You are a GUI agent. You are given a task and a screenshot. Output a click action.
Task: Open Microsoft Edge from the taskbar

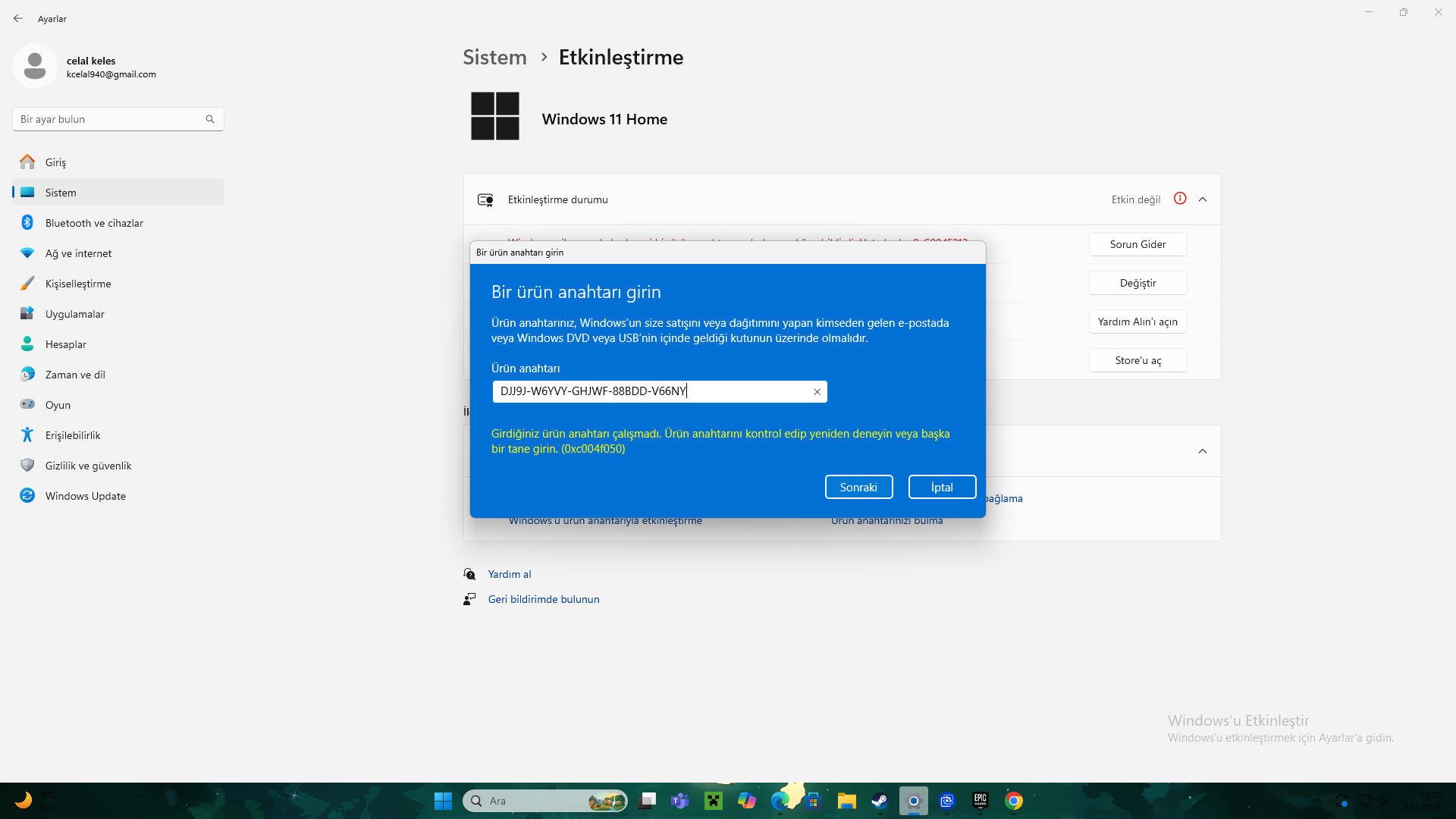[x=780, y=801]
